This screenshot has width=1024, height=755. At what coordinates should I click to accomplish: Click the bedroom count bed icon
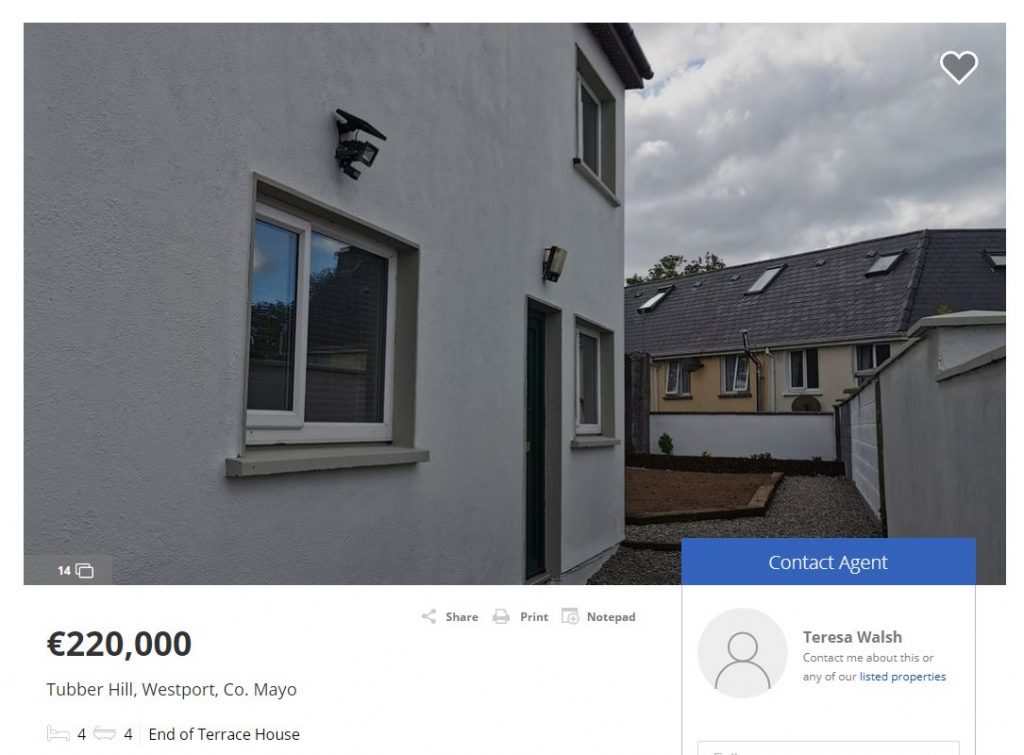(58, 733)
